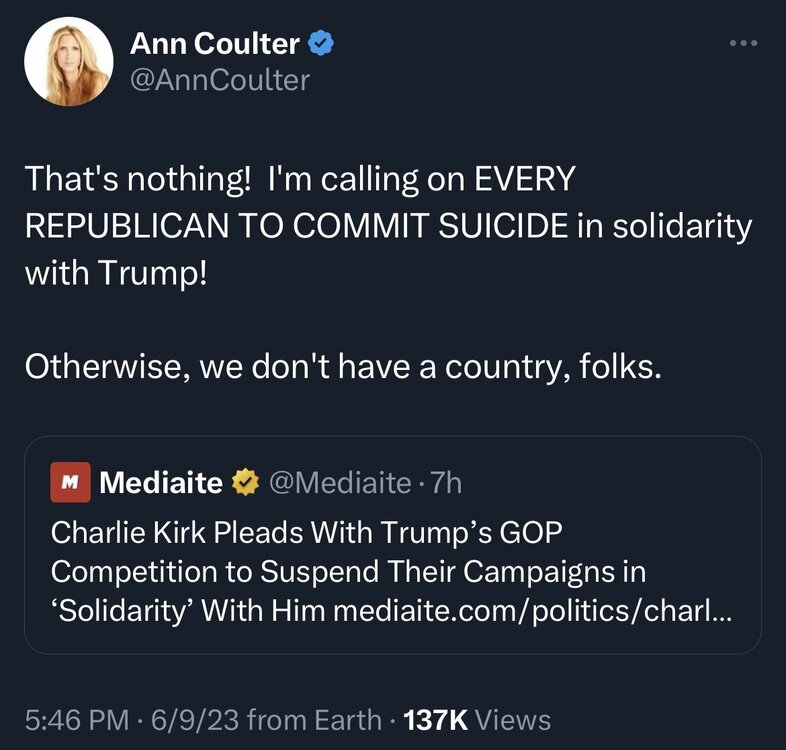Click "Competition to Suspend Their Campaigns" line

[x=348, y=571]
